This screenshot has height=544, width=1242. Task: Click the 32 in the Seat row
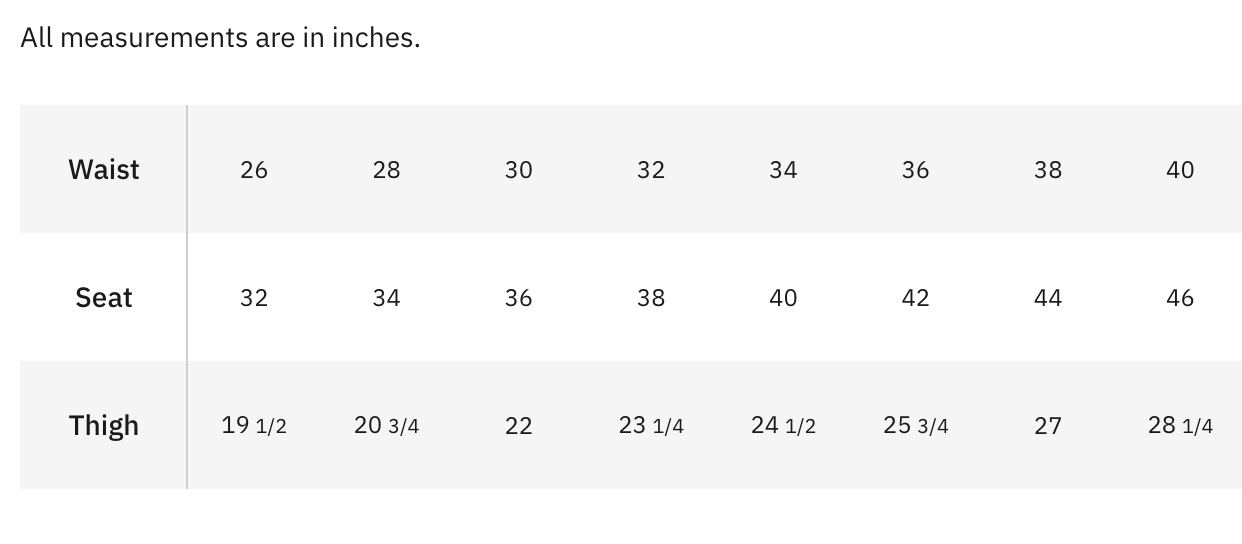pyautogui.click(x=254, y=298)
